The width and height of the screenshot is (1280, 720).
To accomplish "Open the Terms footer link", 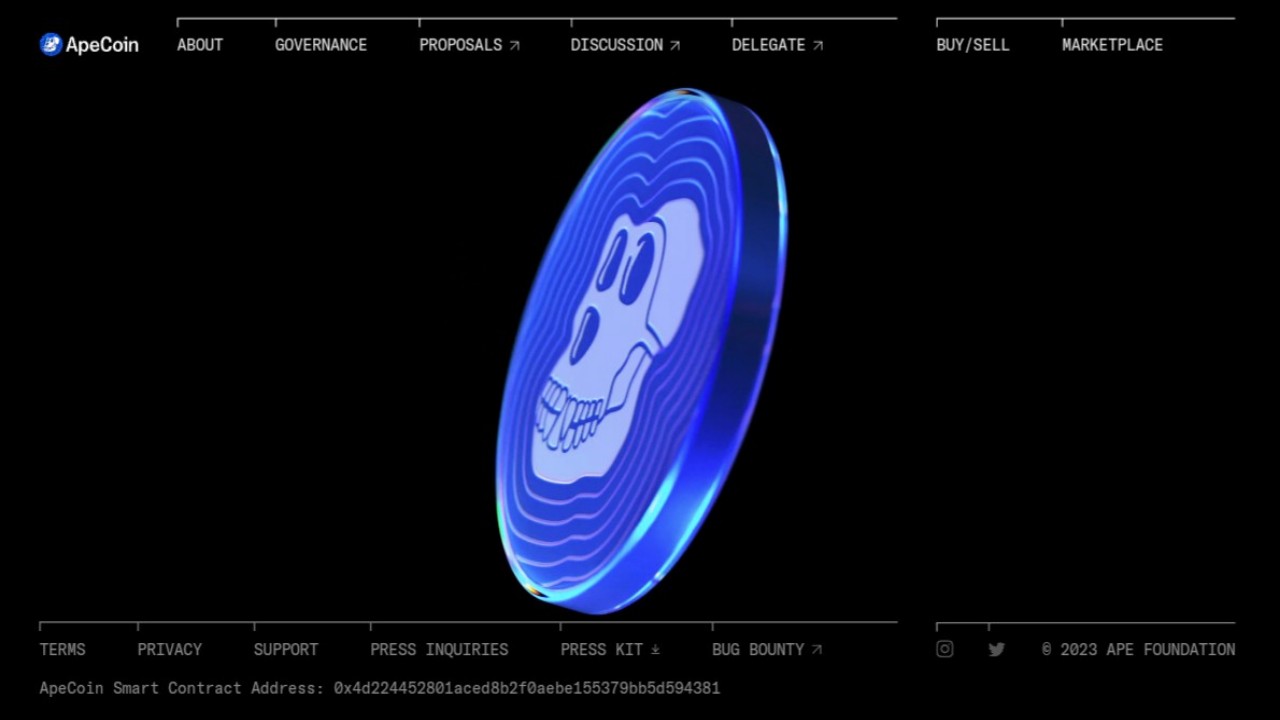I will pos(62,649).
